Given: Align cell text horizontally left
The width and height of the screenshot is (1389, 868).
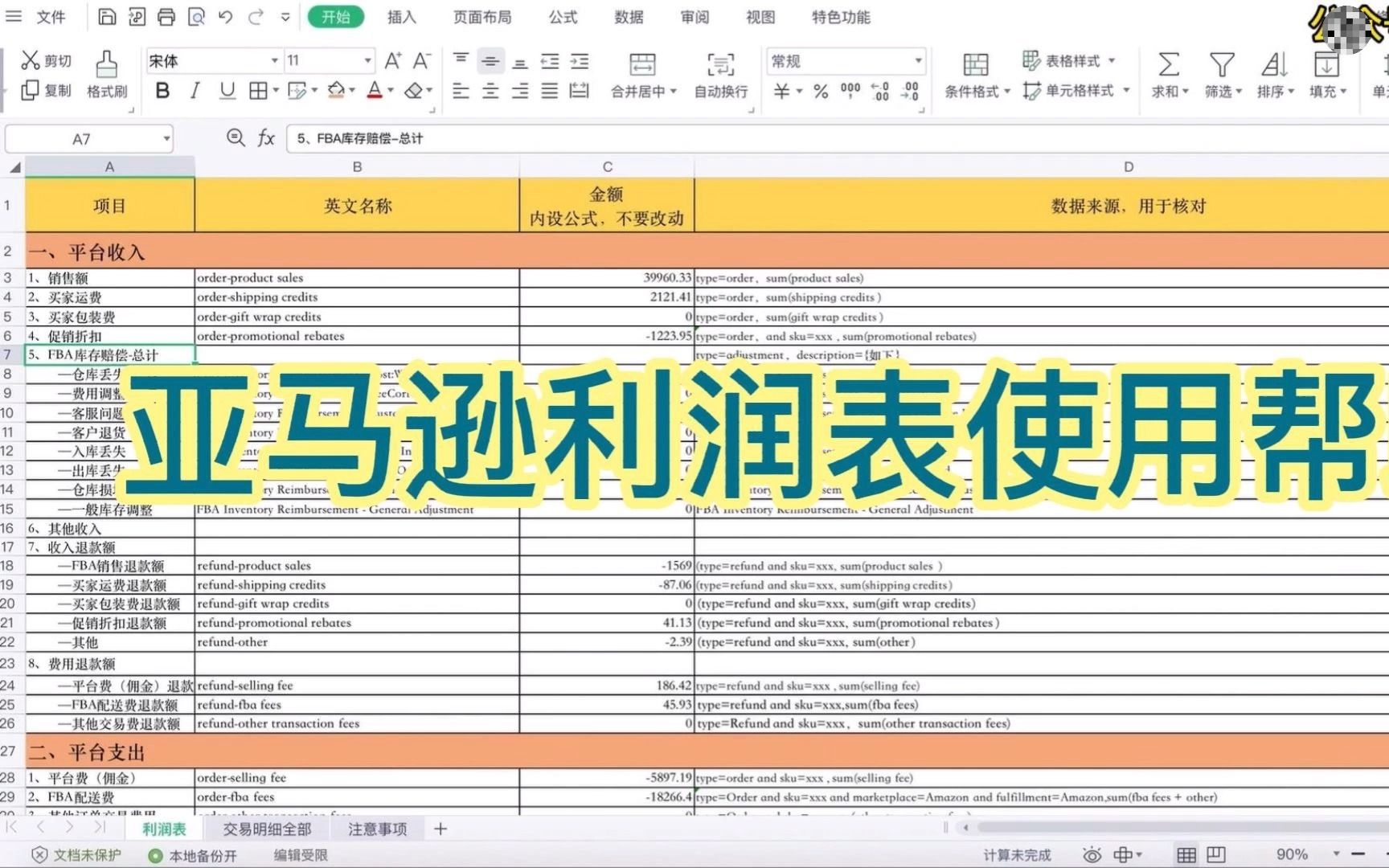Looking at the screenshot, I should point(461,91).
